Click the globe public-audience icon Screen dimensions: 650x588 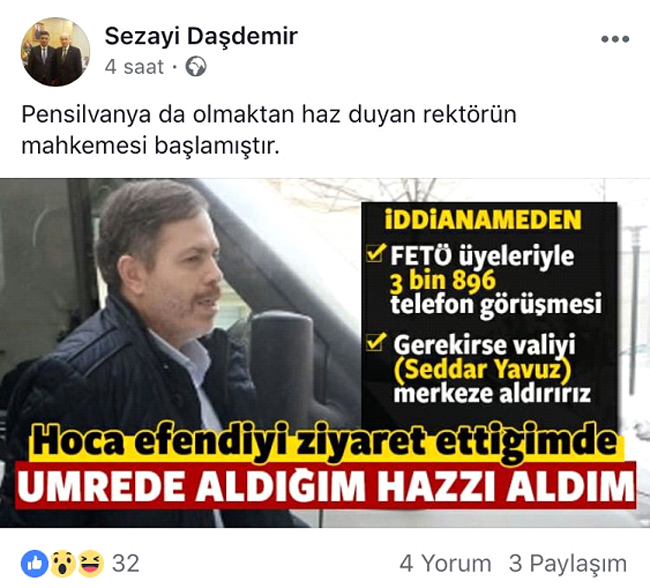196,67
